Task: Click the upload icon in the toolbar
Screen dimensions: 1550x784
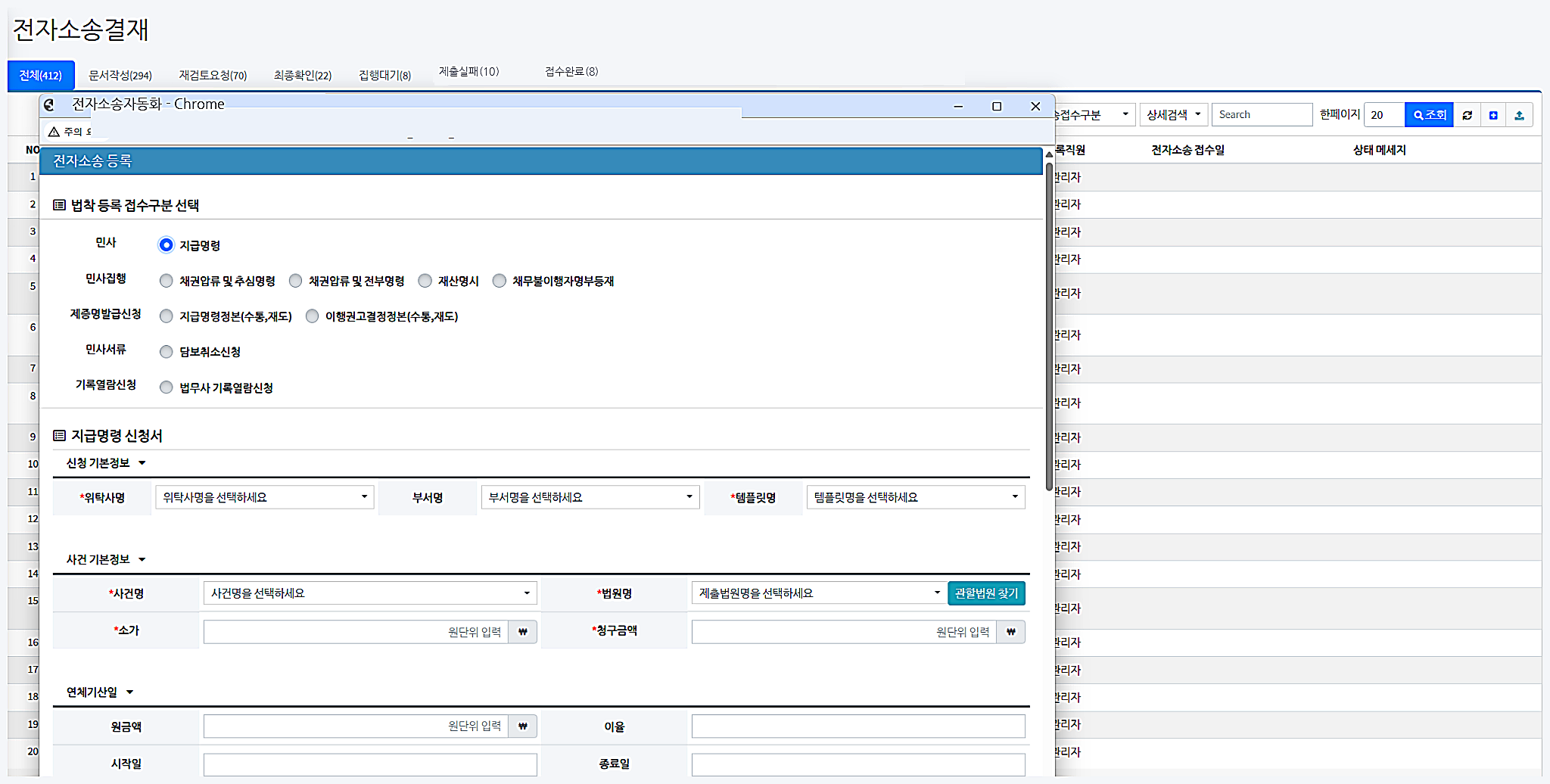Action: (x=1519, y=115)
